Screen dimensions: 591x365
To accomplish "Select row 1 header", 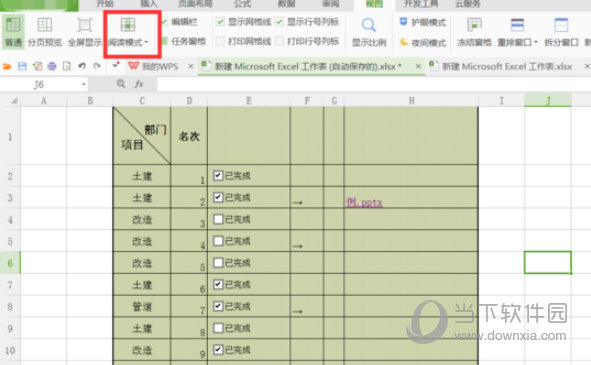I will tap(10, 136).
